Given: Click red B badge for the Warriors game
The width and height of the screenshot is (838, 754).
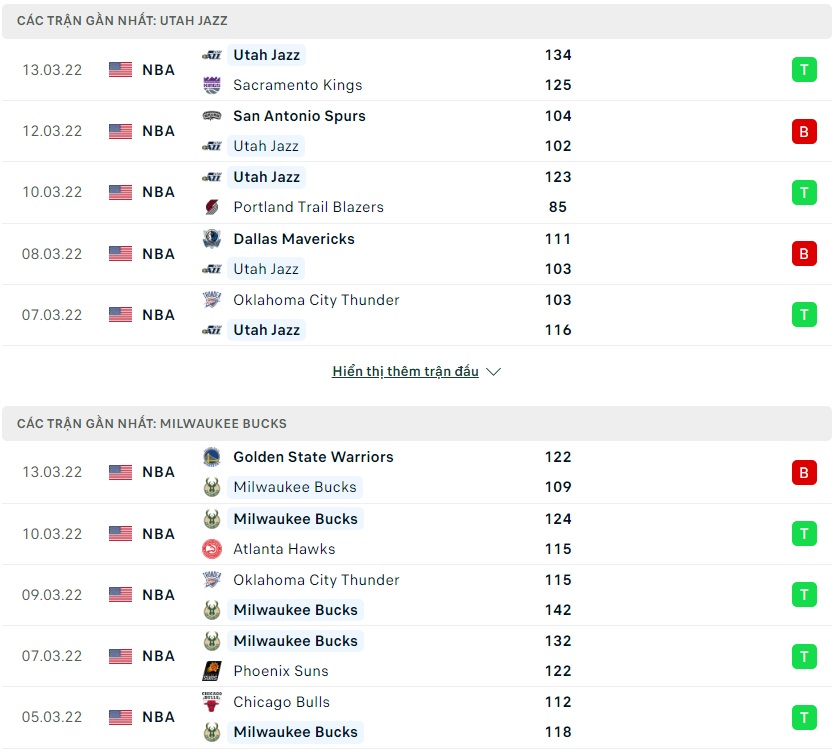Looking at the screenshot, I should pos(804,472).
